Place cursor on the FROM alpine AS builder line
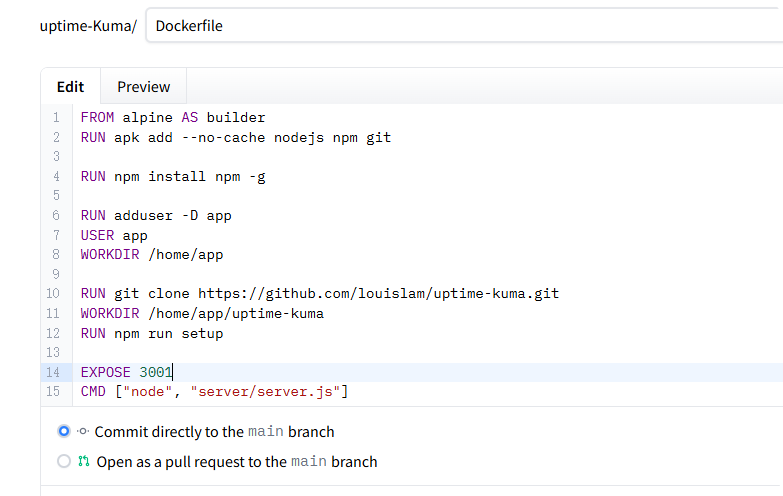This screenshot has height=496, width=783. pos(172,118)
